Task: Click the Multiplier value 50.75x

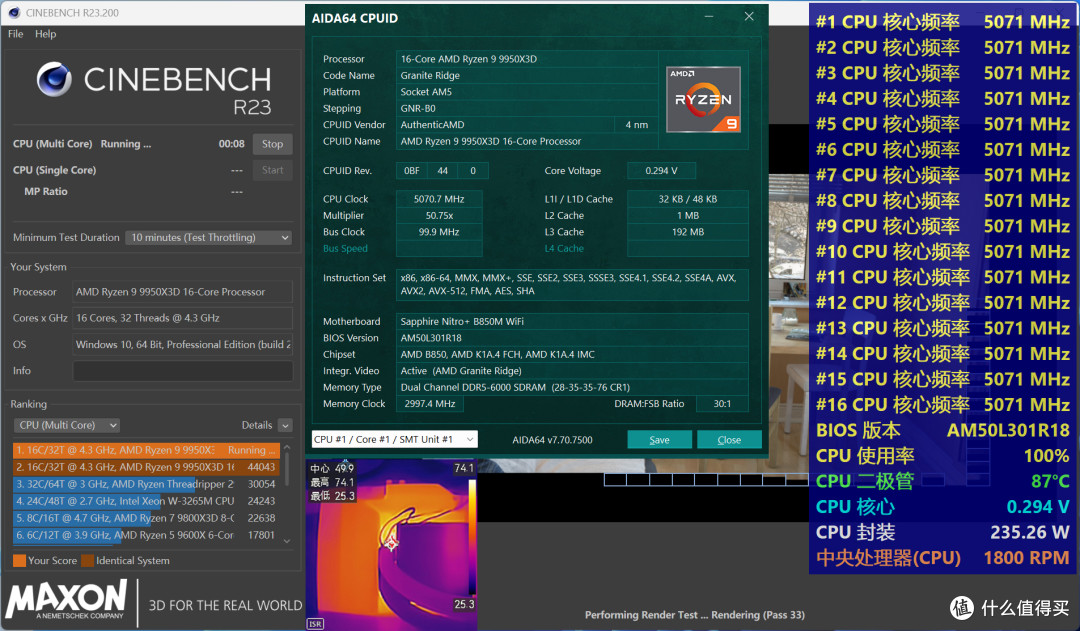Action: pyautogui.click(x=439, y=216)
